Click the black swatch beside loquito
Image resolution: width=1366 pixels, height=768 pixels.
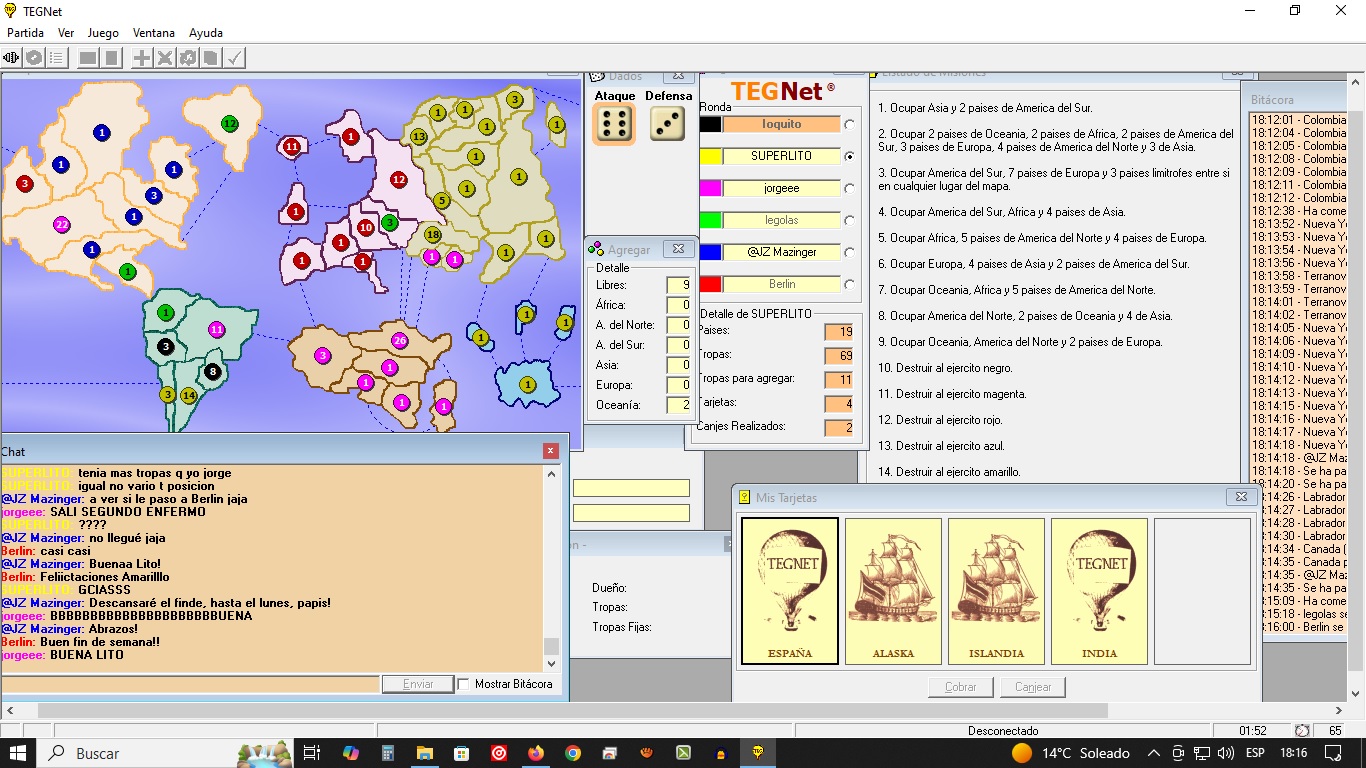tap(710, 124)
